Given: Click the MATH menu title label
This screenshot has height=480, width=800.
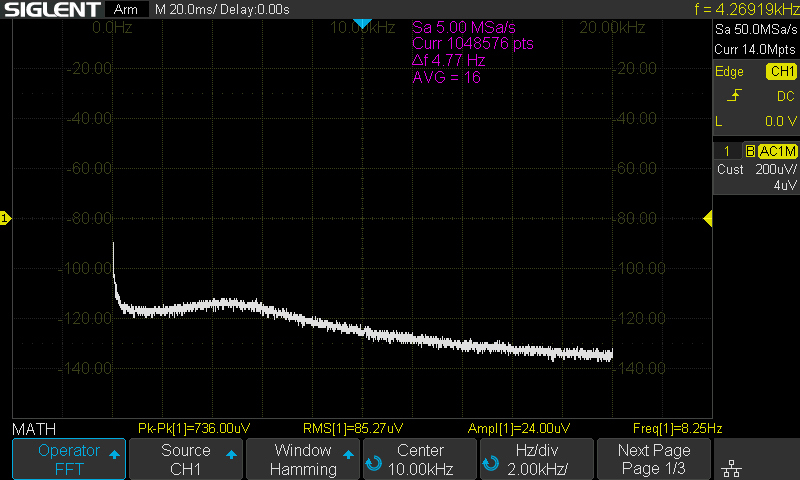Looking at the screenshot, I should pos(34,429).
